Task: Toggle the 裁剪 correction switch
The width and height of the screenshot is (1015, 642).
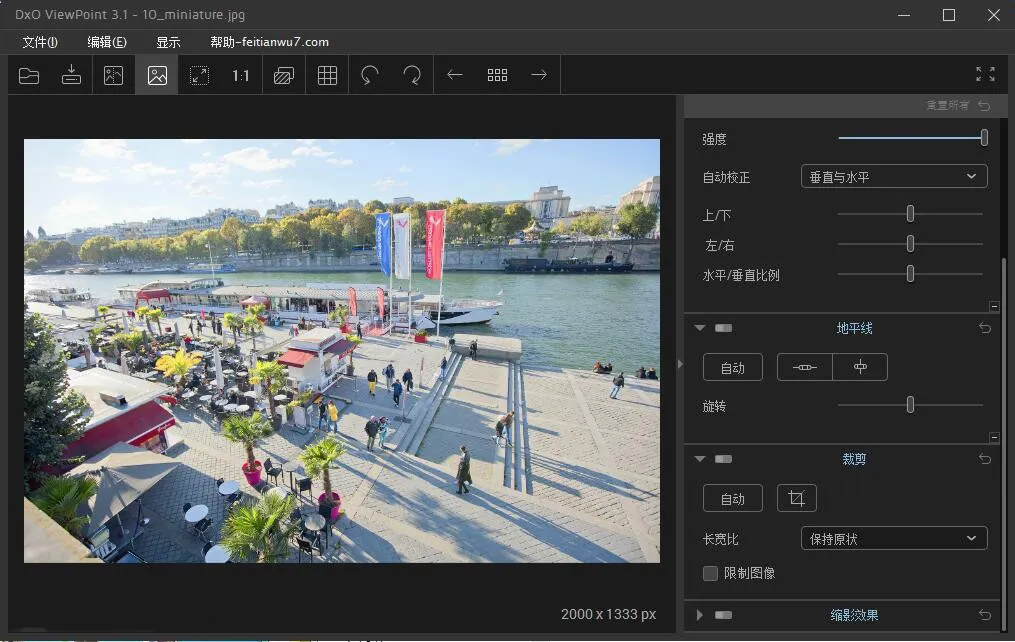Action: coord(723,458)
